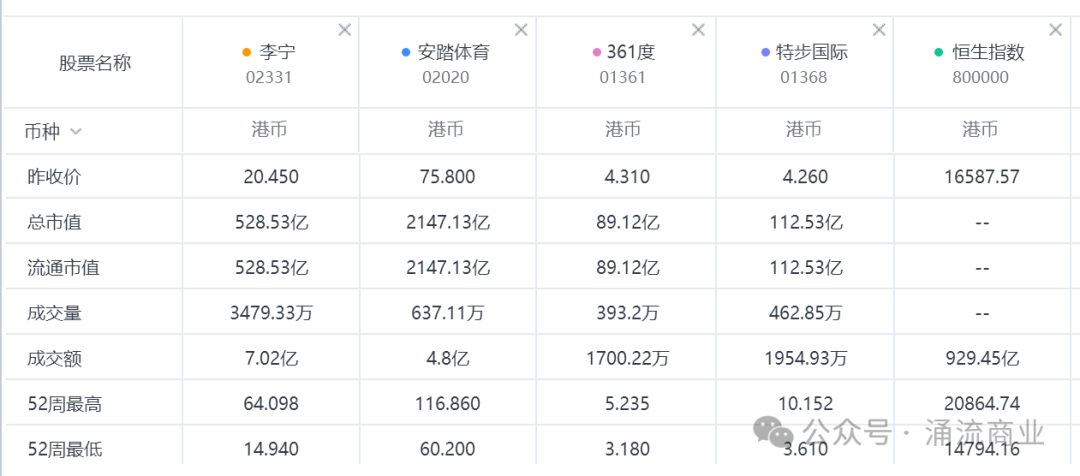Click the orange dot beside 李宁

(247, 52)
